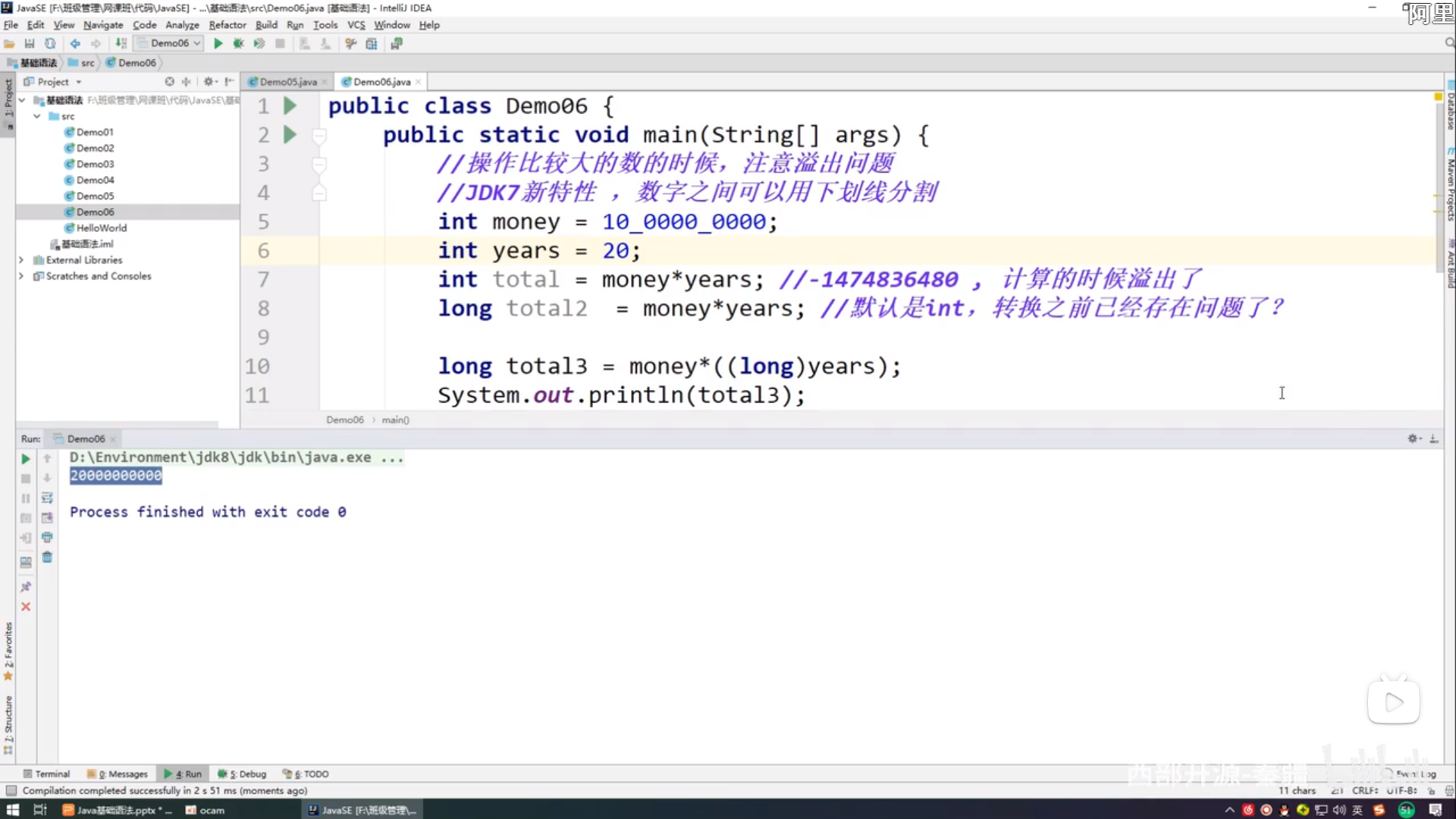Start the Debug bug icon in the toolbar
Screen dimensions: 1456x819
click(x=238, y=43)
